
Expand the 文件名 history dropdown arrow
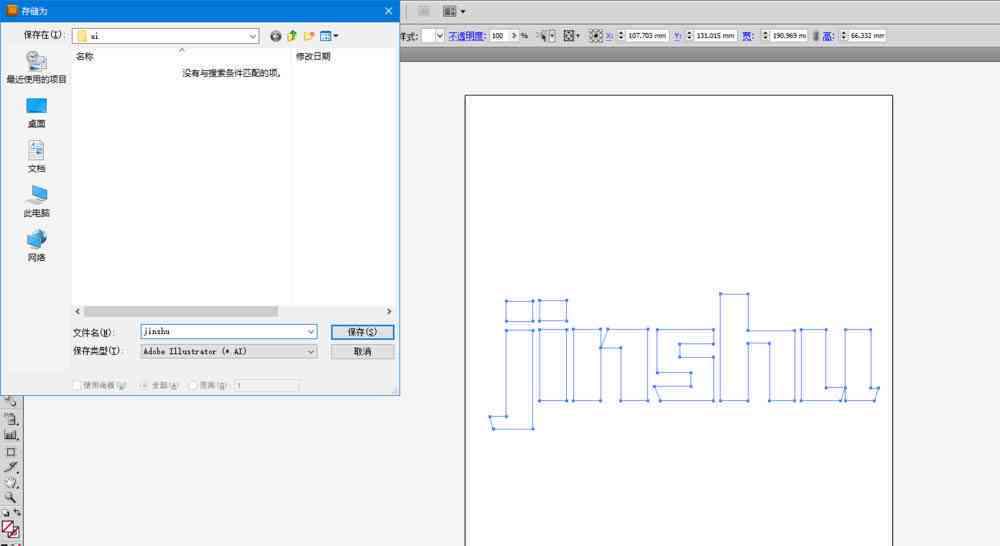click(x=311, y=332)
